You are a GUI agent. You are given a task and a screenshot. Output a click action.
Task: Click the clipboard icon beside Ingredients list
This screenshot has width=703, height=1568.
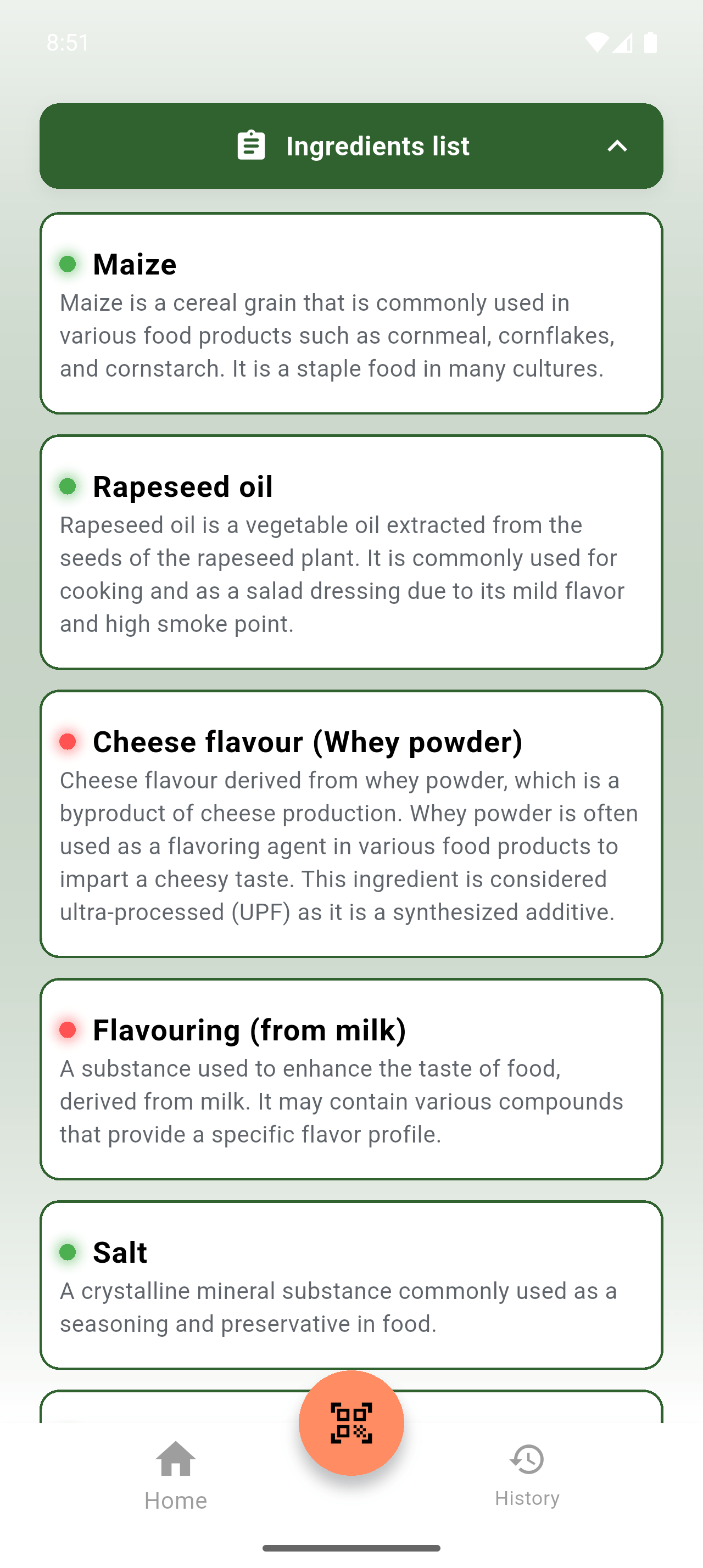(x=251, y=145)
